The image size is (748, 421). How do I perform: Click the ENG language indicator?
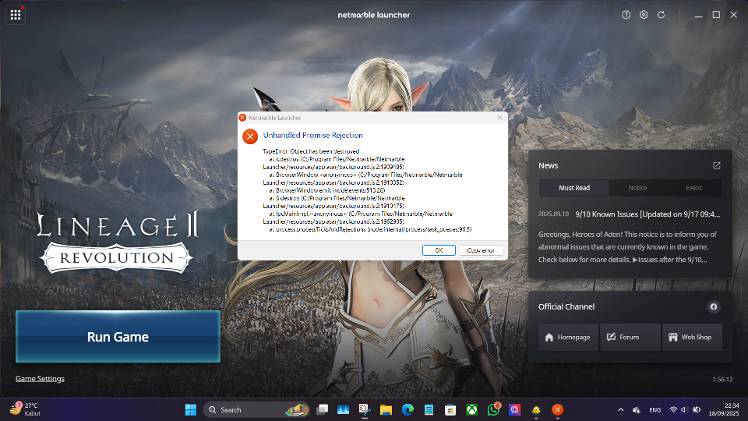tap(655, 410)
